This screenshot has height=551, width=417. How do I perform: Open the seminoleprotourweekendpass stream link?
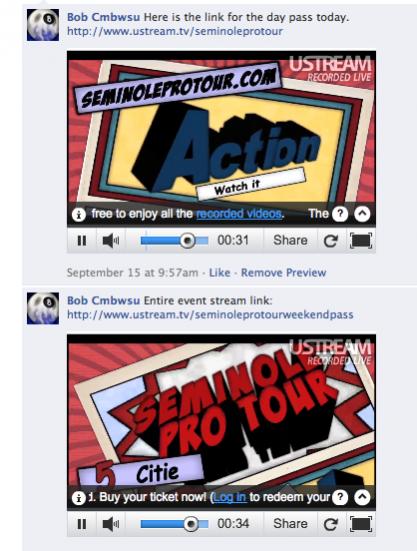pyautogui.click(x=210, y=315)
